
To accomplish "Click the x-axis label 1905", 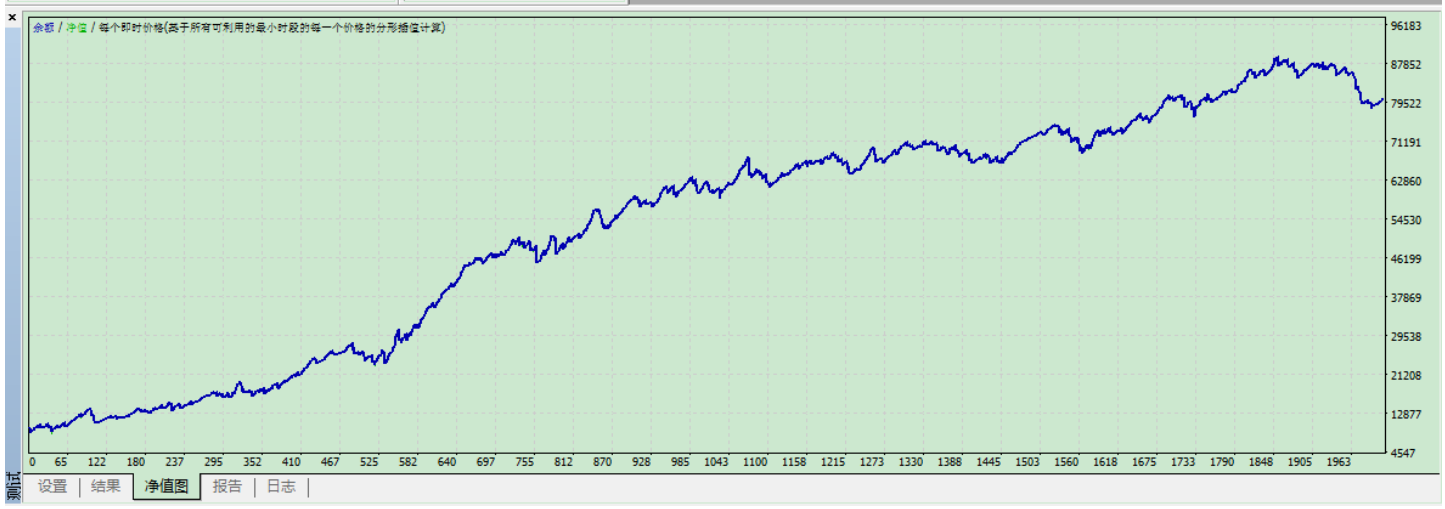I will point(1299,462).
